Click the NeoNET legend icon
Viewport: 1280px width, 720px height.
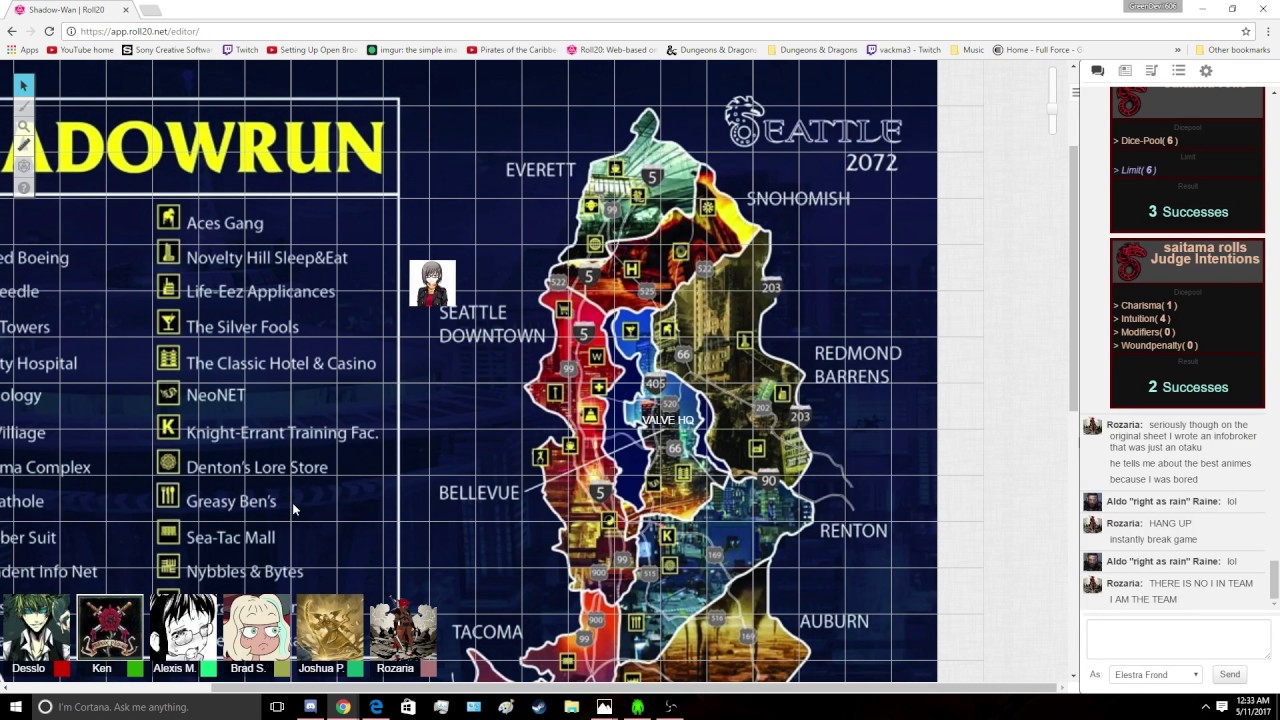click(168, 392)
